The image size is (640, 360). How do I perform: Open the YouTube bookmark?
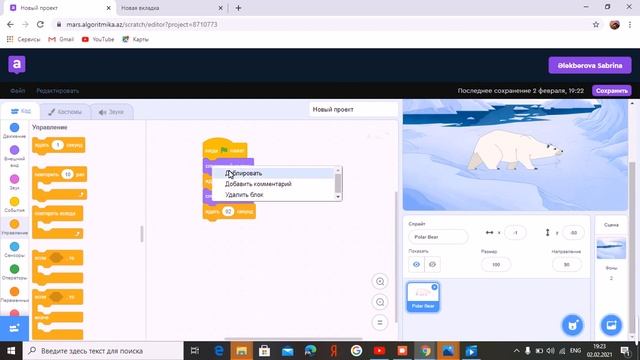coord(98,39)
